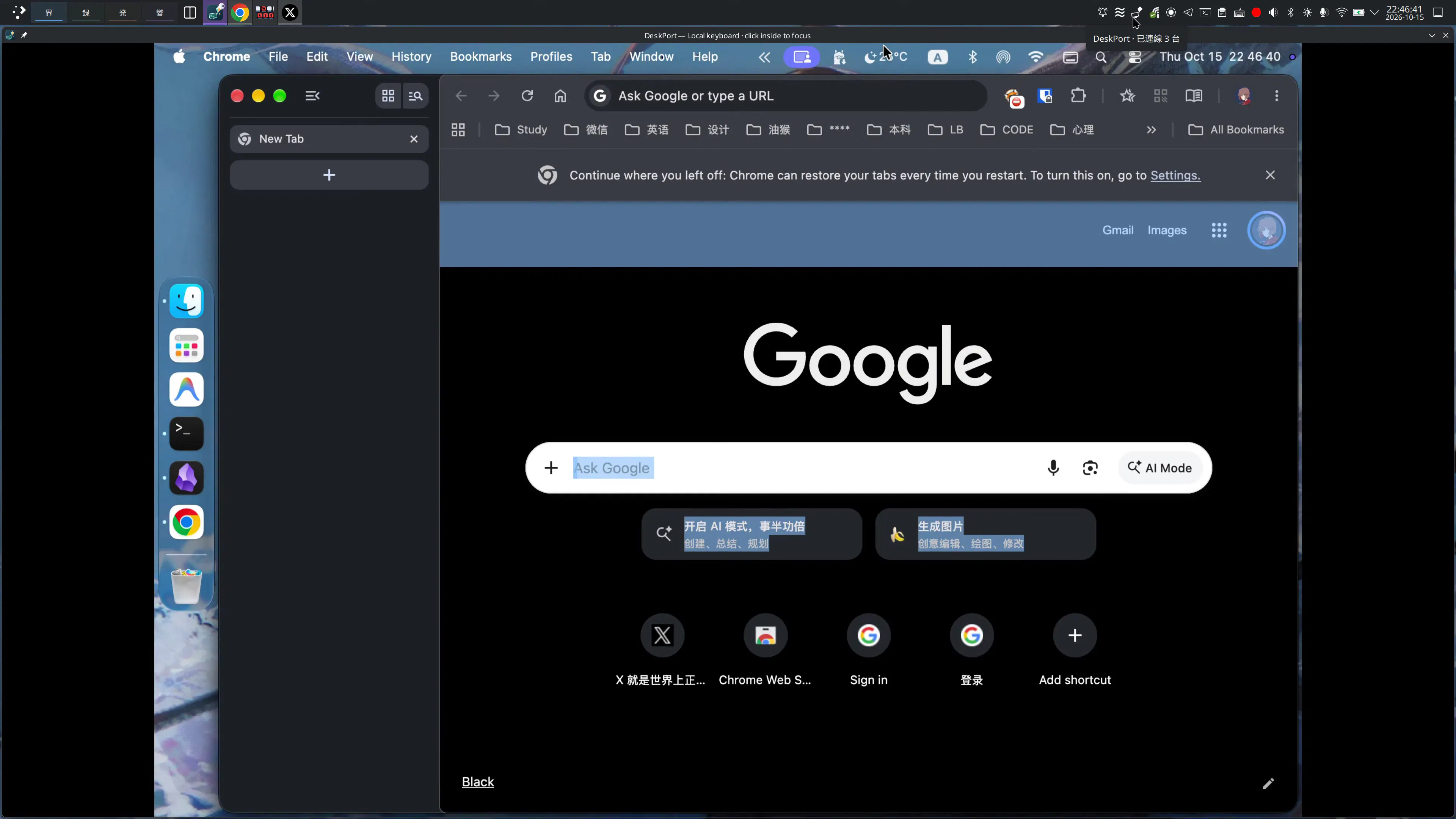Start voice search with the microphone
1456x819 pixels.
[x=1053, y=468]
